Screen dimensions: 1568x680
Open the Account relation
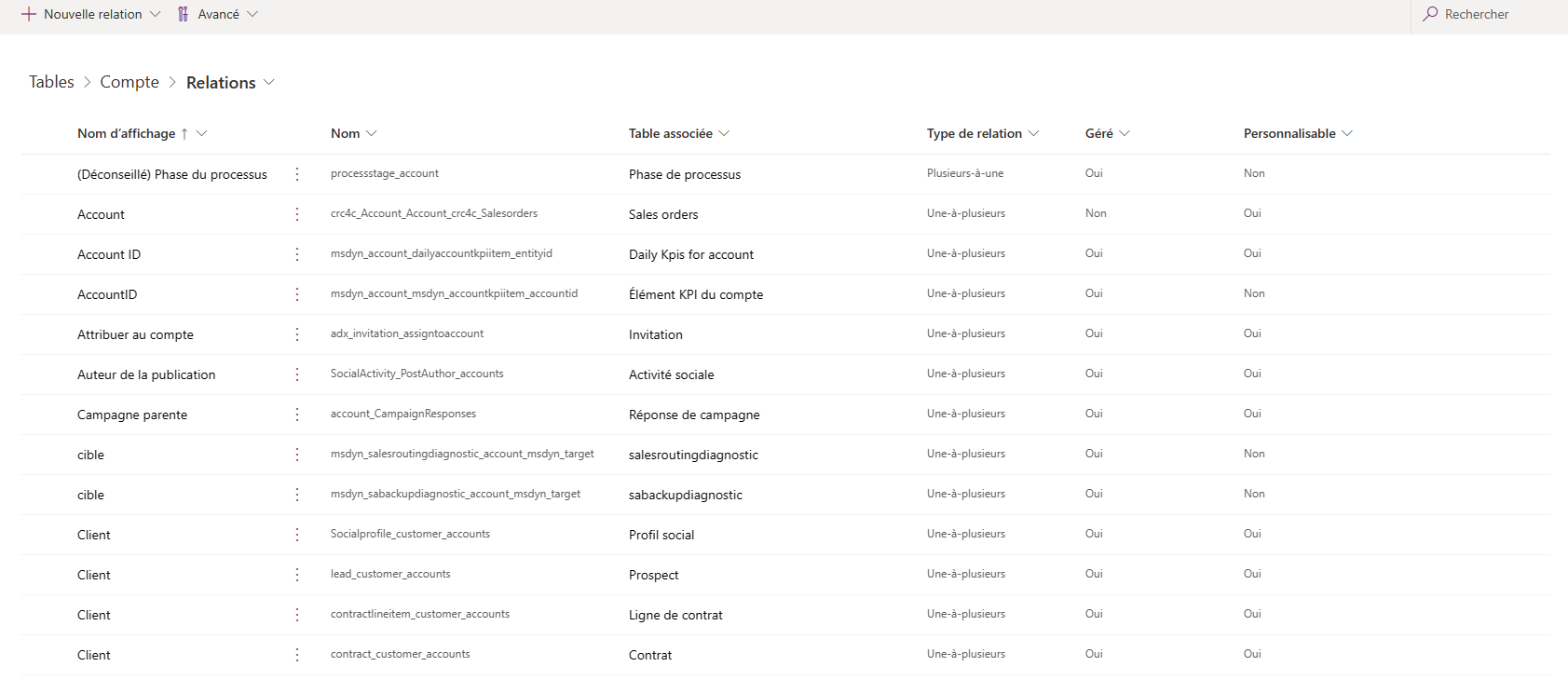click(x=101, y=214)
